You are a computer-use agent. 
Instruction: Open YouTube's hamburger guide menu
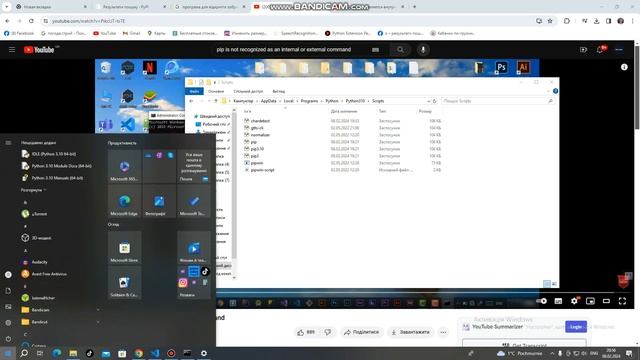tap(12, 50)
